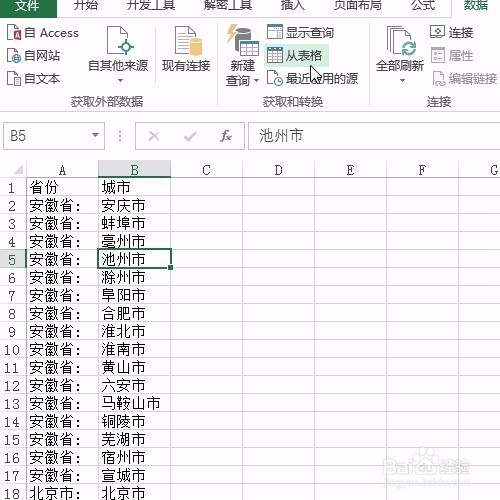The image size is (500, 500).
Task: Show queries (显示查询)
Action: pos(300,32)
